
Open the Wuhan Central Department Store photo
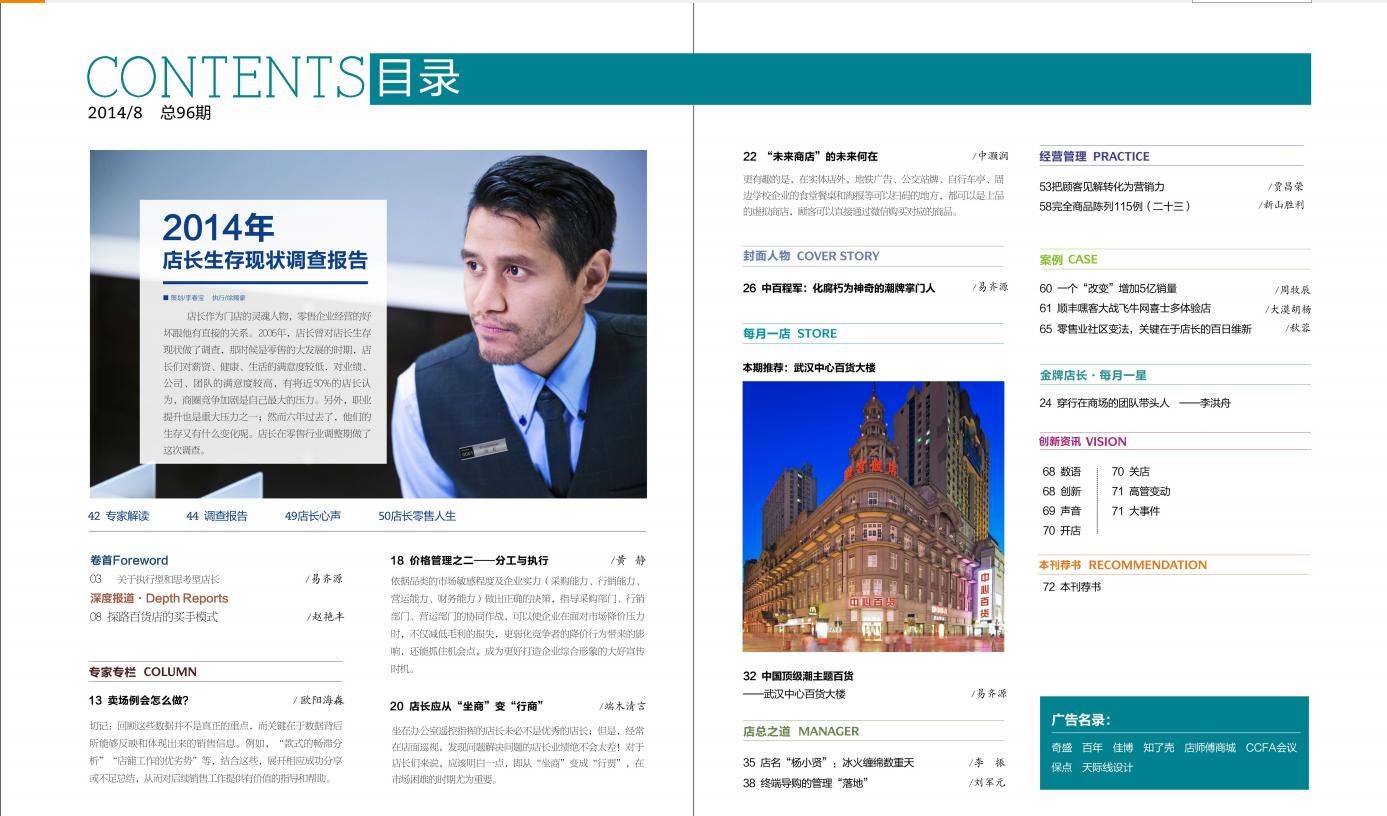pyautogui.click(x=873, y=516)
